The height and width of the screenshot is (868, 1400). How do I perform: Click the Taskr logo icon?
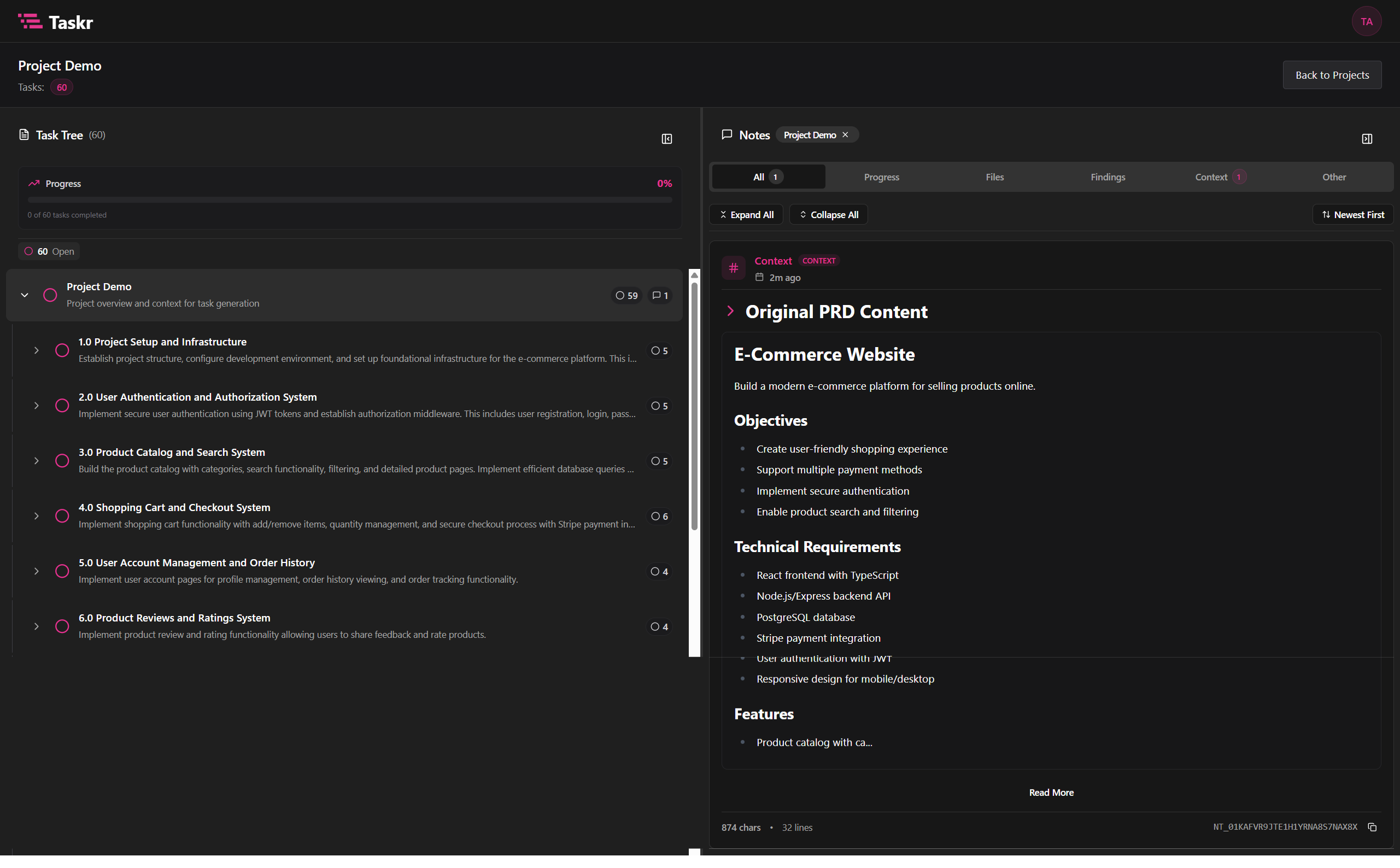(x=31, y=21)
